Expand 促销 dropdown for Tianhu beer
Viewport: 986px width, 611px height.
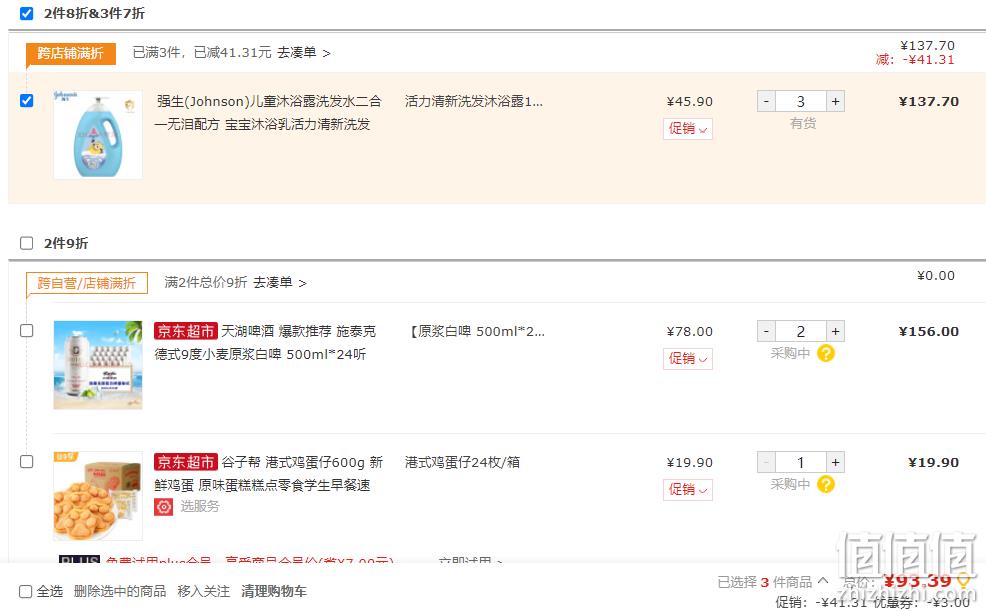tap(687, 359)
